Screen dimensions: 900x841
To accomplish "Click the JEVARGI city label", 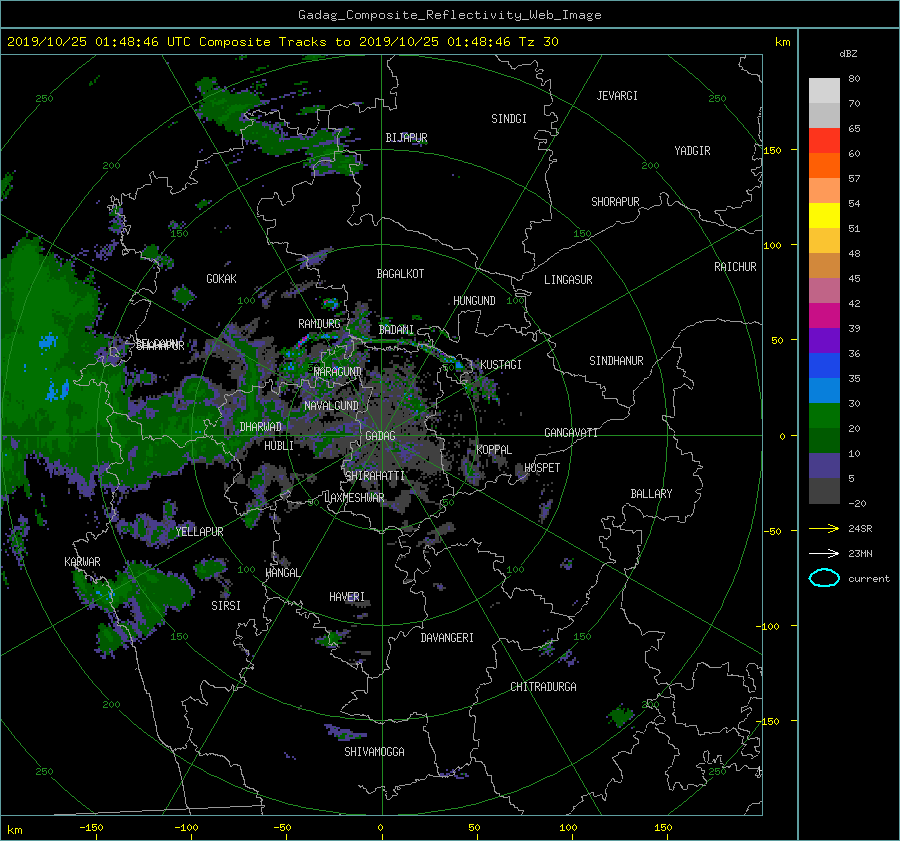I will tap(617, 96).
